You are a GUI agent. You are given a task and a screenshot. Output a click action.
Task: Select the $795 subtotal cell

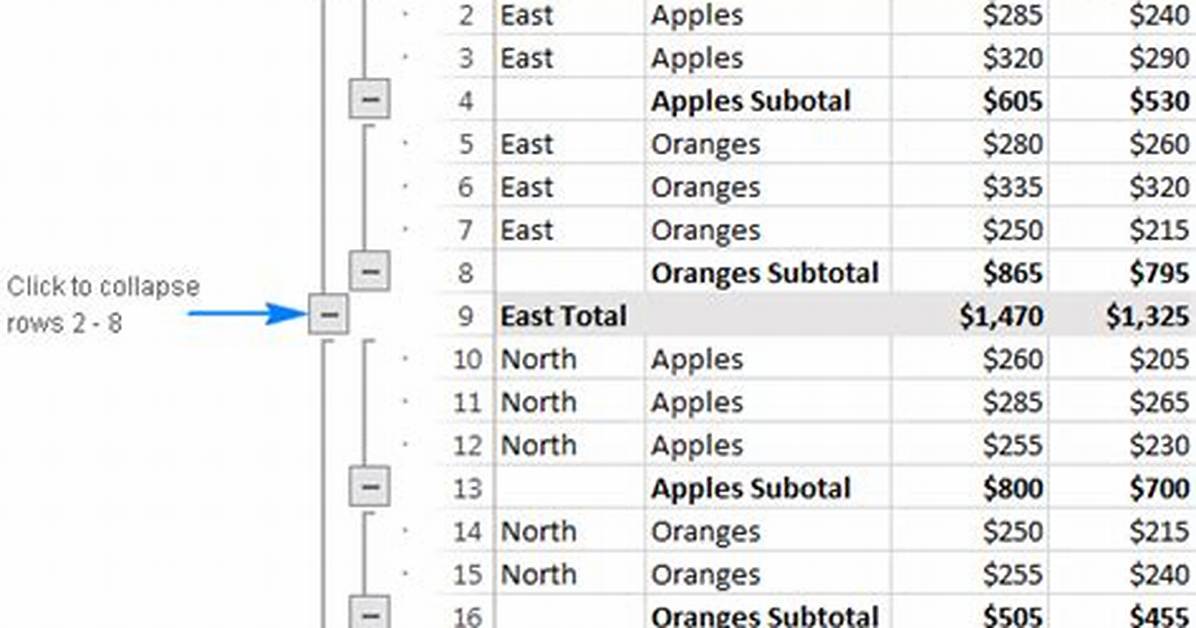(x=1122, y=273)
